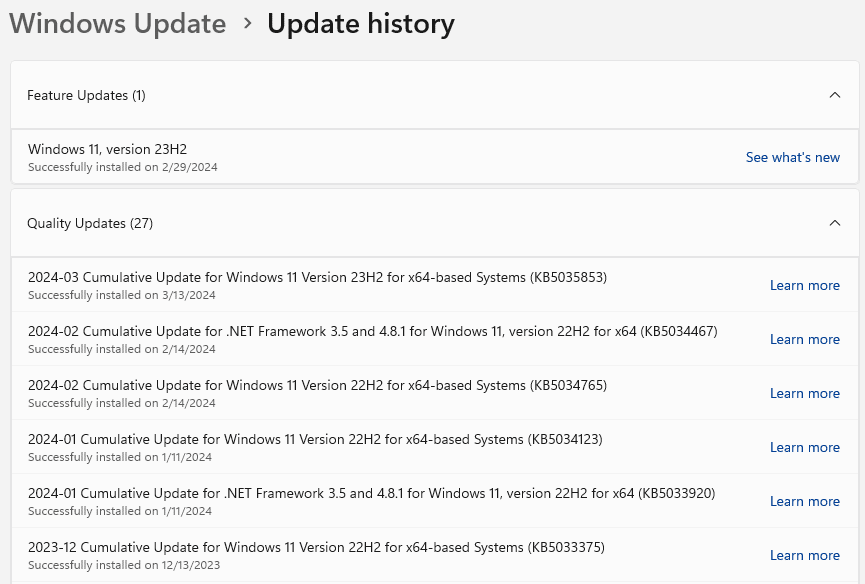This screenshot has width=865, height=584.
Task: Open Learn more for KB5034123
Action: tap(805, 447)
